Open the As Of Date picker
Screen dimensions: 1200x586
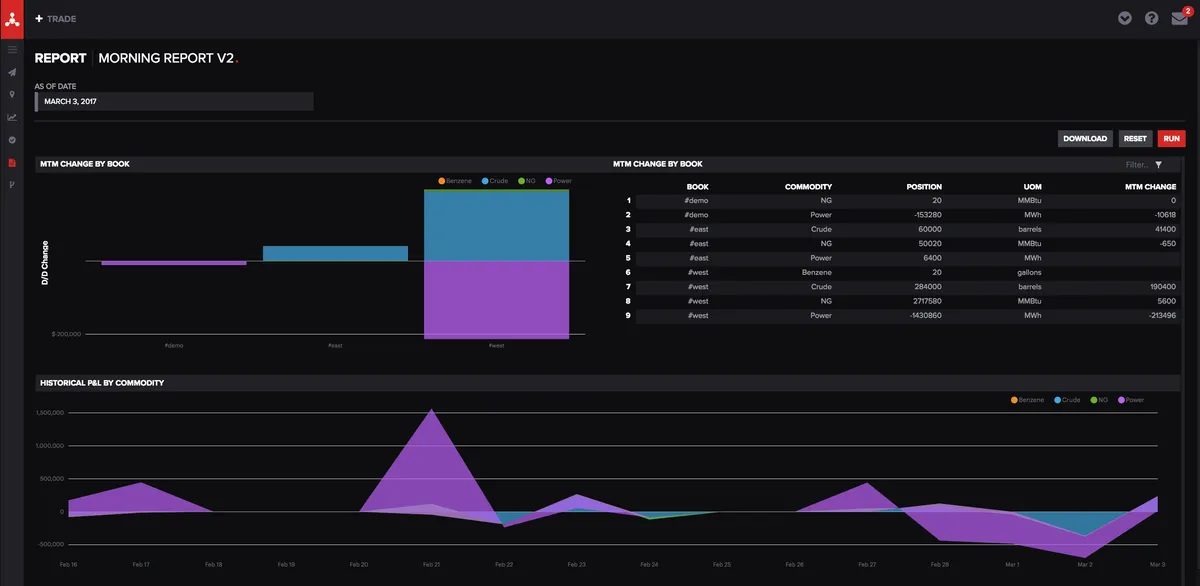click(x=174, y=102)
